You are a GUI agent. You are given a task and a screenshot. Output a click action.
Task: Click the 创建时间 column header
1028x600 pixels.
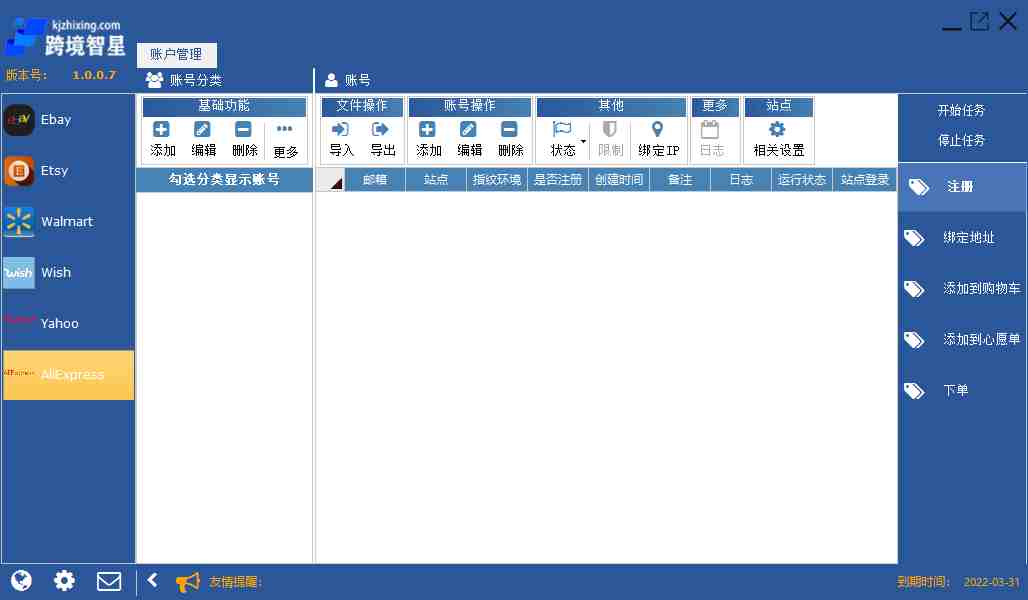pyautogui.click(x=619, y=180)
